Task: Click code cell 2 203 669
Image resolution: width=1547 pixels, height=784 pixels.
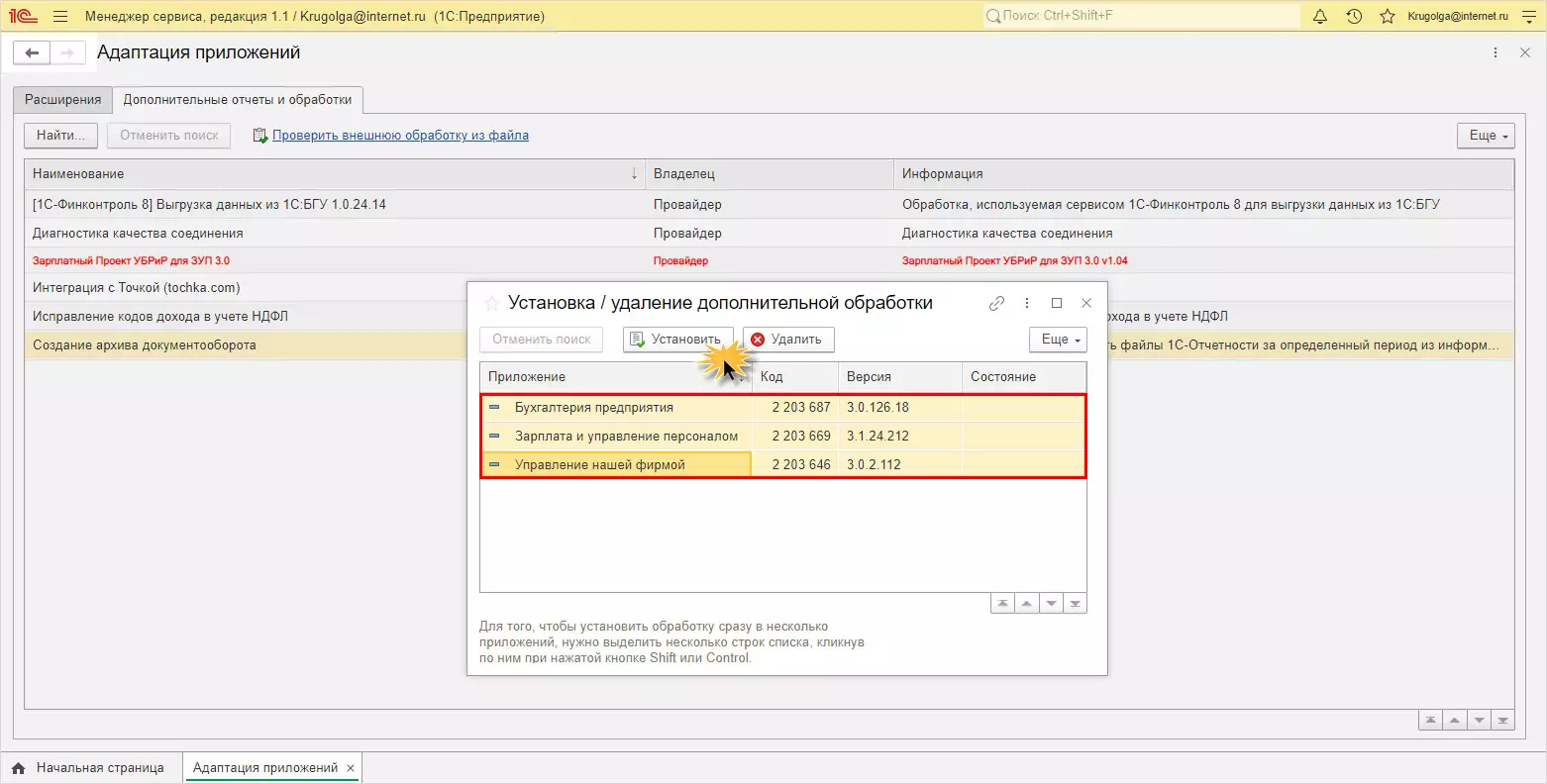Action: (795, 437)
